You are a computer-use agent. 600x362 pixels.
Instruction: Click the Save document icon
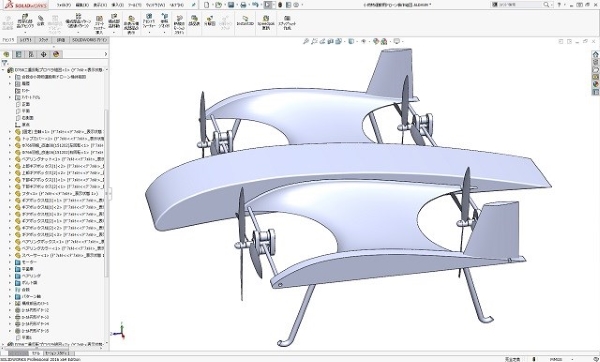[231, 5]
